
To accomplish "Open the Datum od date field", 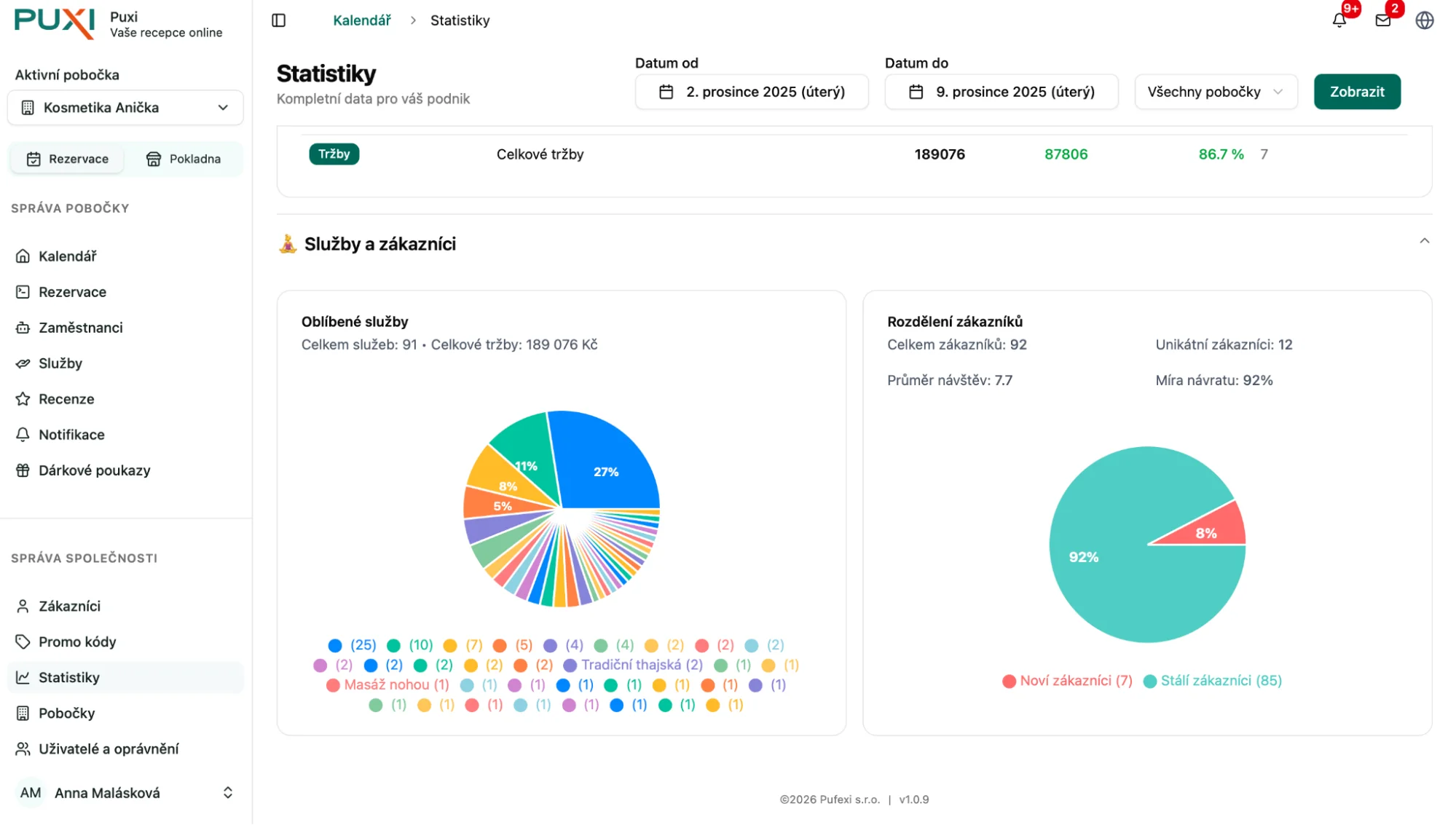I will pyautogui.click(x=751, y=92).
